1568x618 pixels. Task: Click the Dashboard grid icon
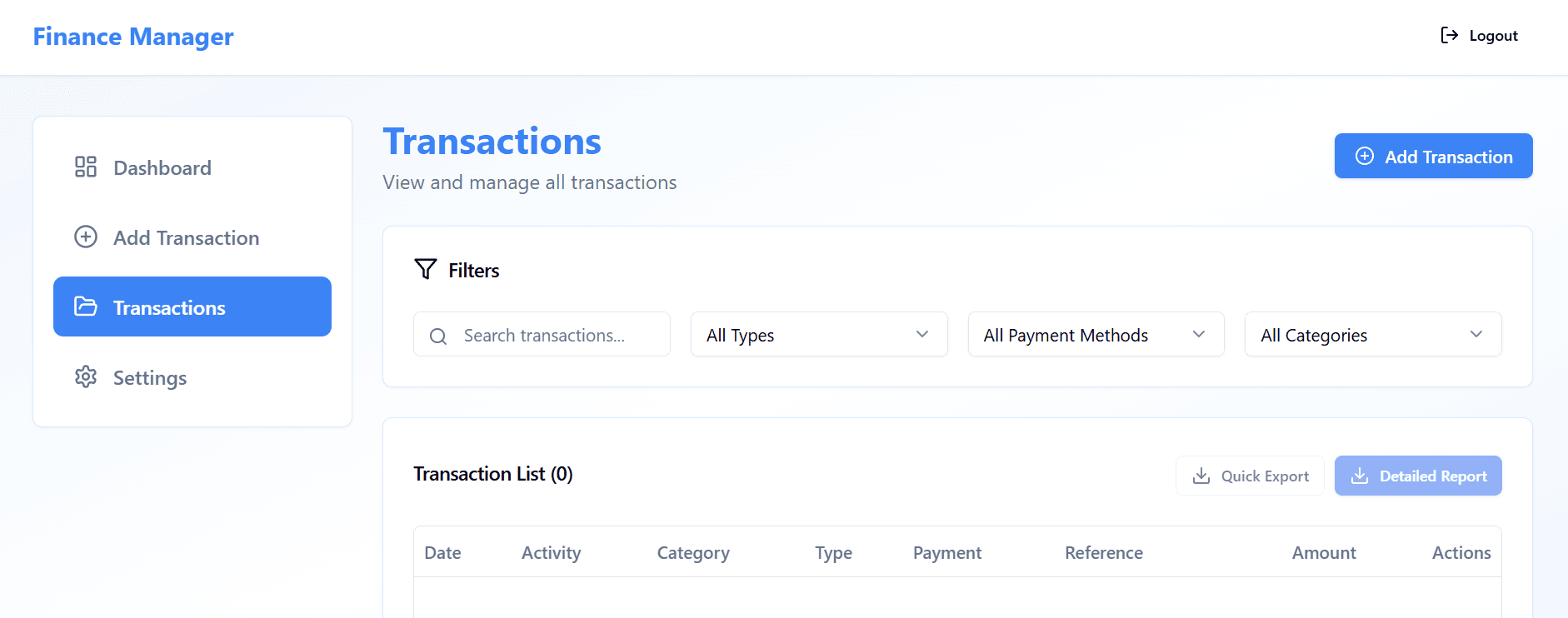86,167
